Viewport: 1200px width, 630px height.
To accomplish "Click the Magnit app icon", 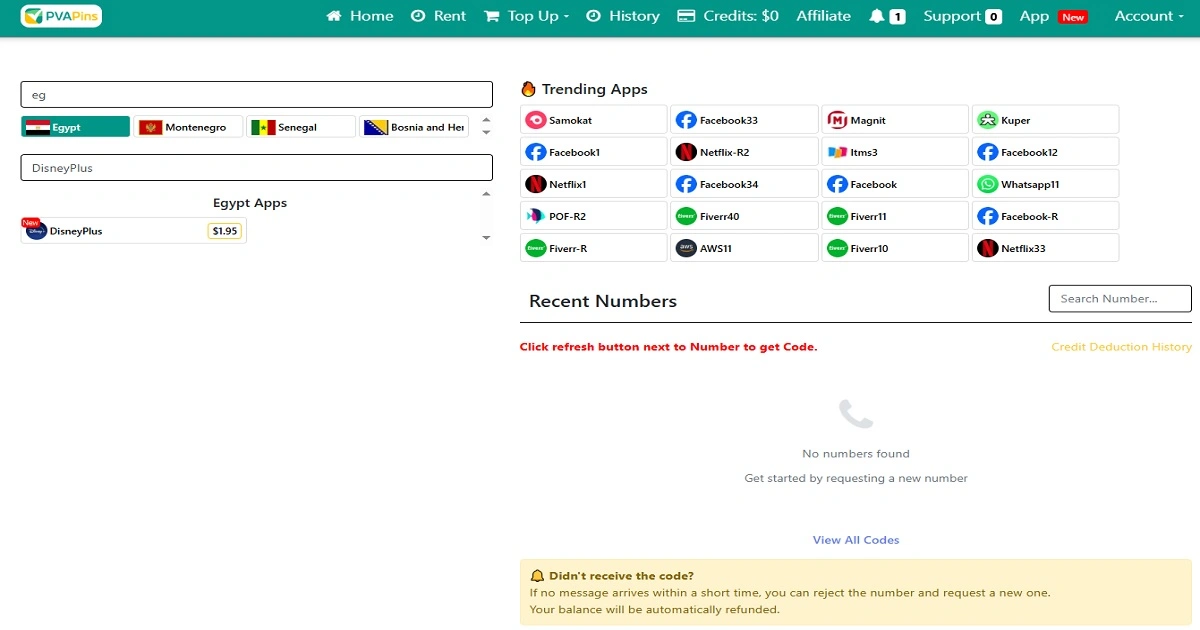I will pos(837,120).
